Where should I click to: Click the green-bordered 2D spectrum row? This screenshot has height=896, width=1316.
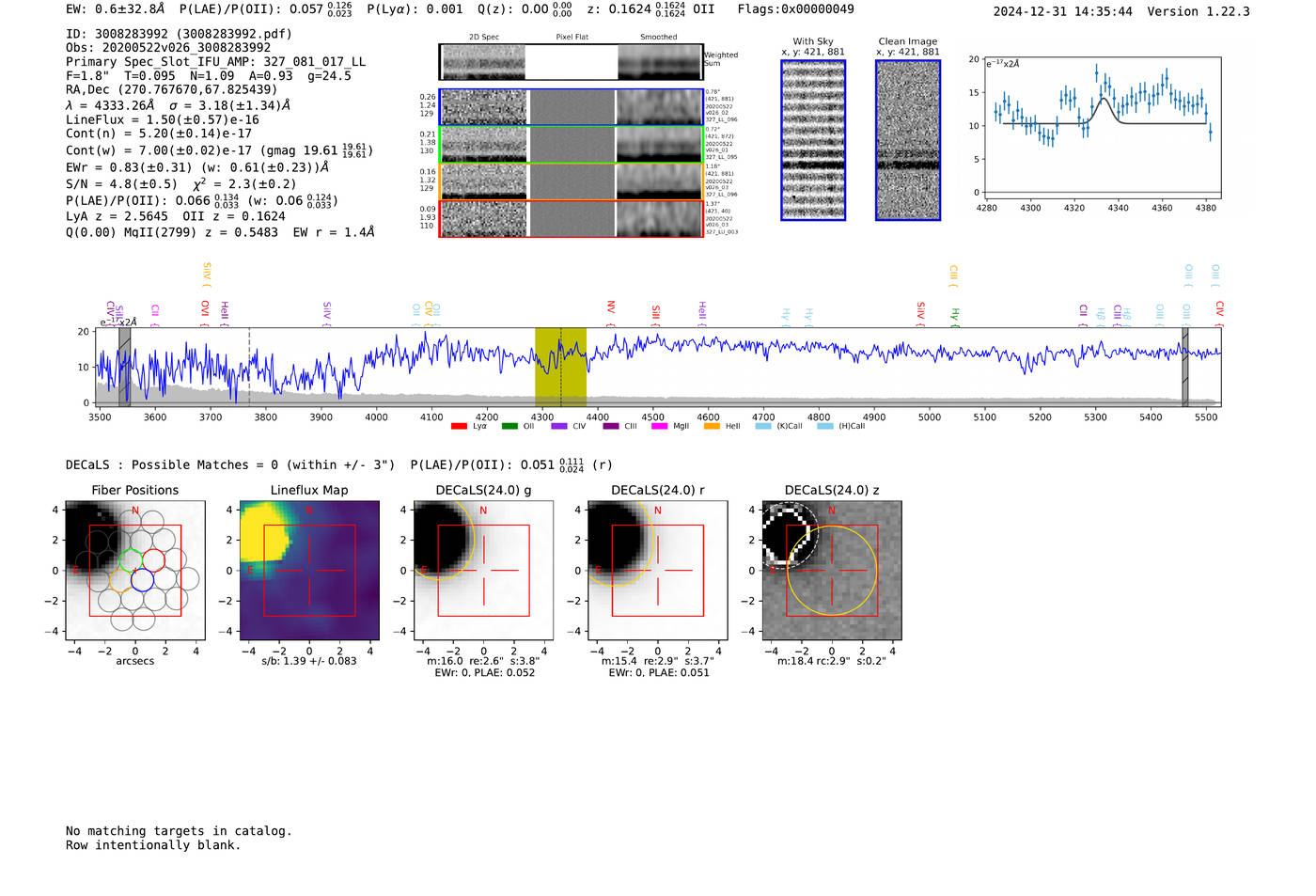coord(572,145)
